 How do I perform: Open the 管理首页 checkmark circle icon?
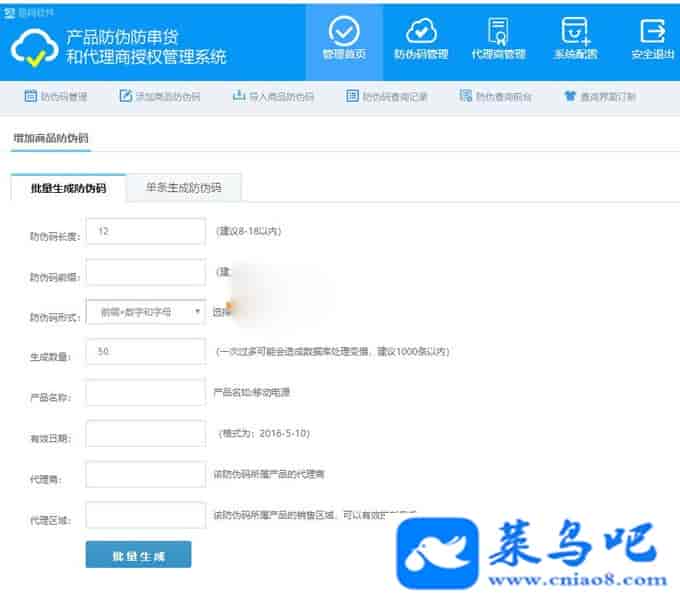(344, 31)
